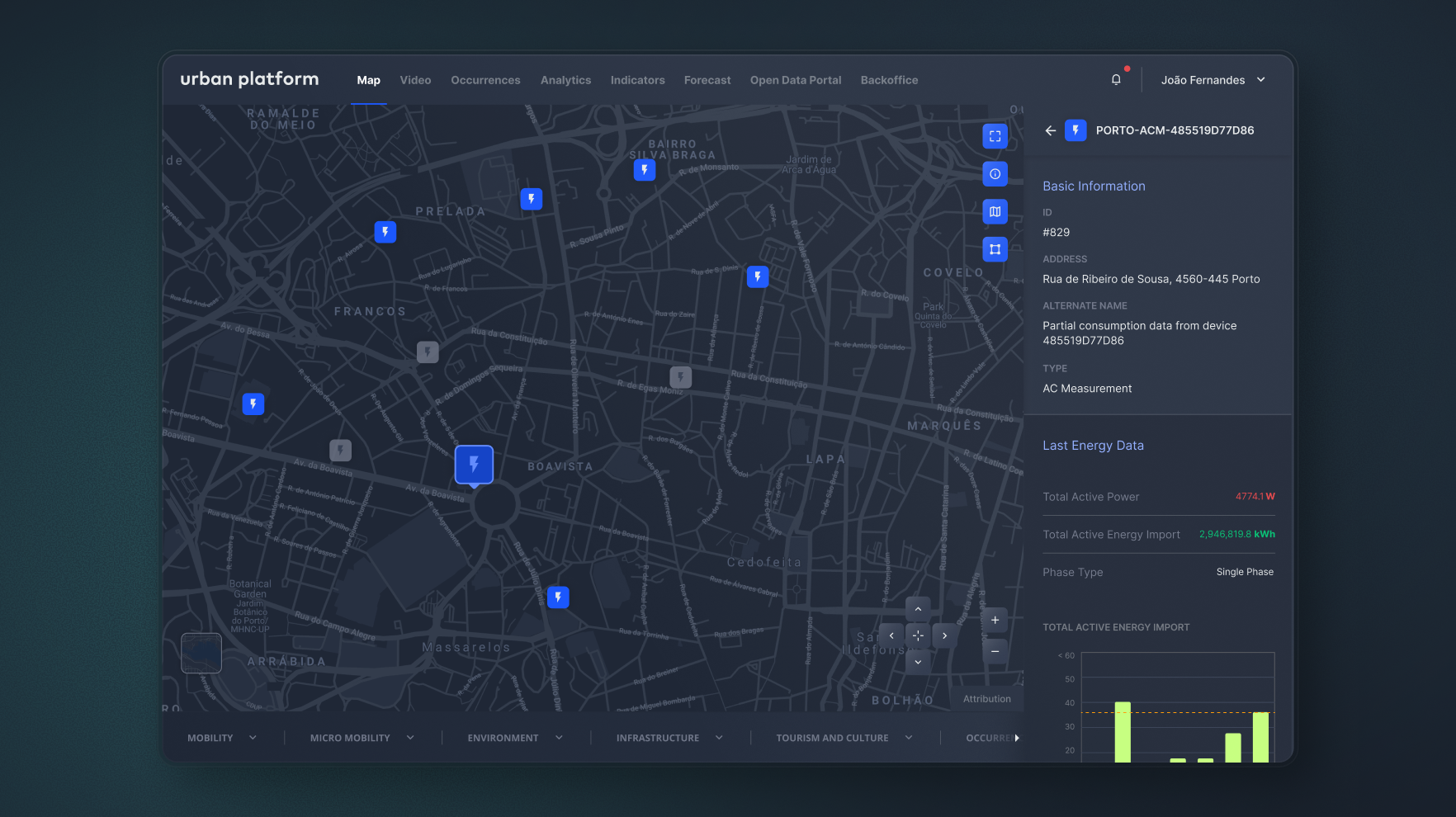Screen dimensions: 1456x817
Task: Select the highlighted energy marker near Boavista
Action: click(x=474, y=465)
